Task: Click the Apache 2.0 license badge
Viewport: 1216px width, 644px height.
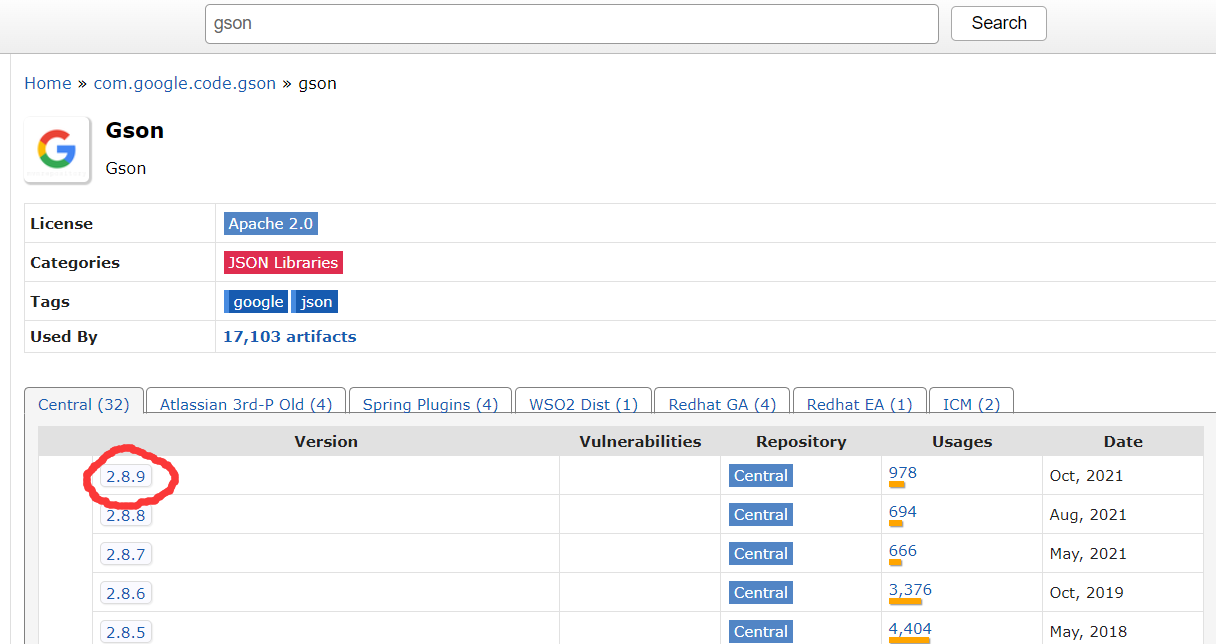Action: click(270, 224)
